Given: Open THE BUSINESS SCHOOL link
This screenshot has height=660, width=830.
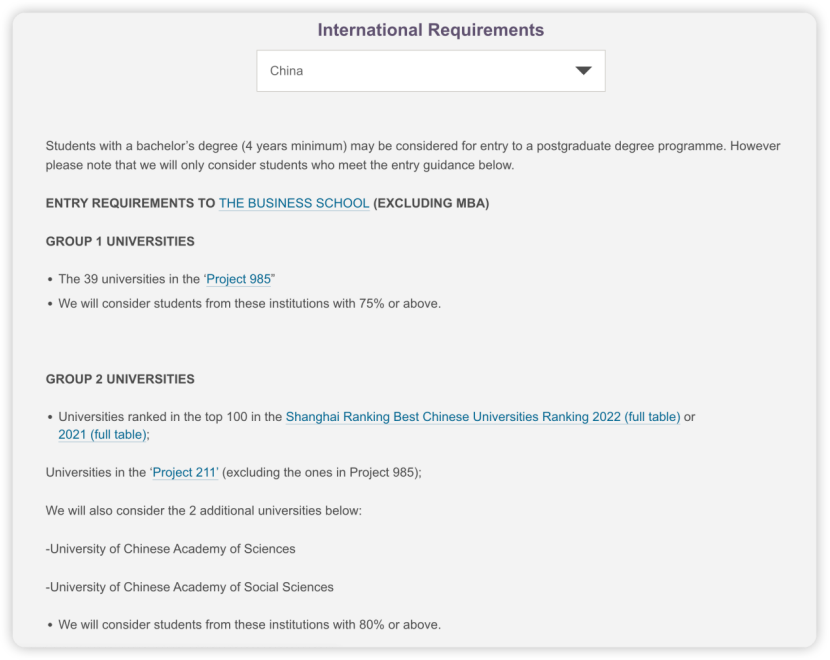Looking at the screenshot, I should click(x=294, y=203).
